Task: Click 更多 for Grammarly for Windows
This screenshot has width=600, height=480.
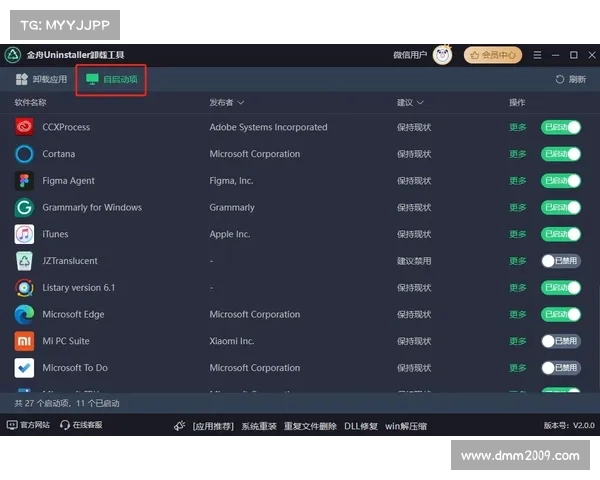Action: pyautogui.click(x=517, y=207)
